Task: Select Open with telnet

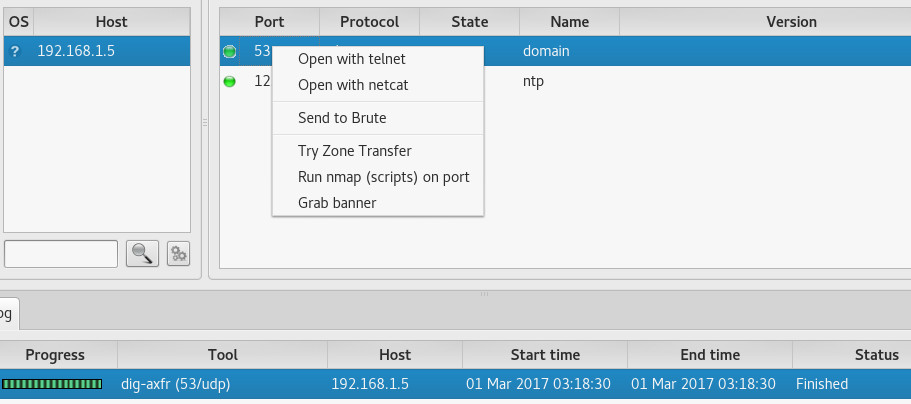Action: (x=351, y=59)
